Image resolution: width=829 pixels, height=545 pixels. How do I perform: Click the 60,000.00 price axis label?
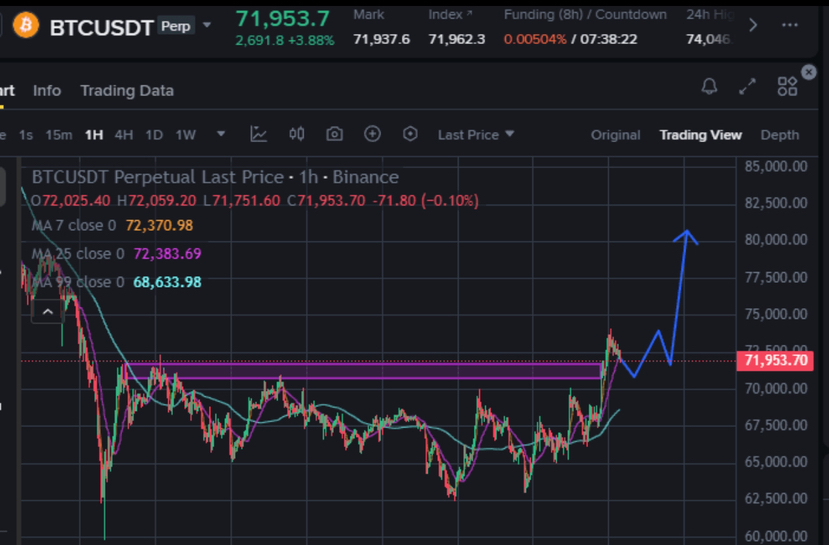click(x=776, y=537)
